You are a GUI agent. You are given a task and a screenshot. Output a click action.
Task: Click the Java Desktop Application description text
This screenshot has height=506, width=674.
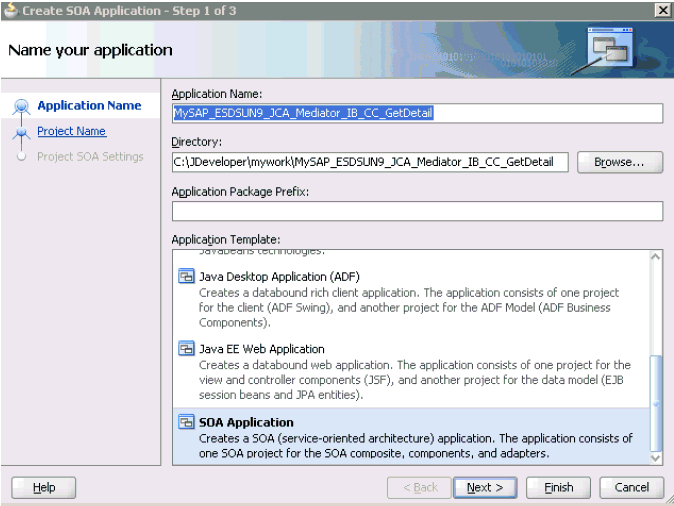(408, 308)
